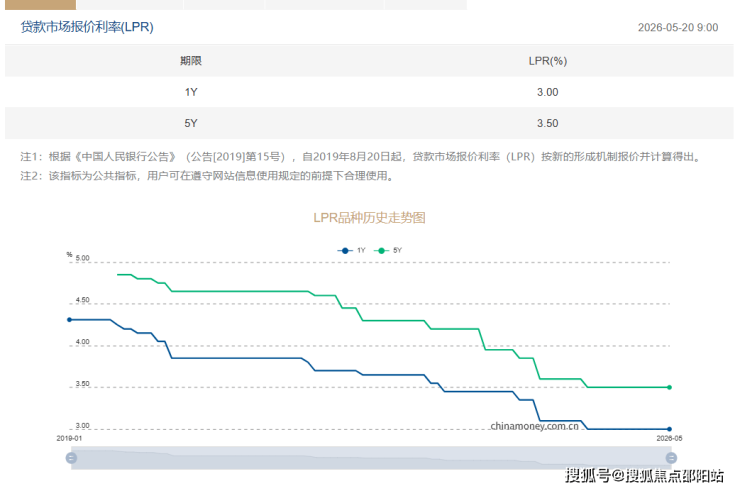Select the 期限 column header
Viewport: 740px width, 491px height.
pyautogui.click(x=191, y=61)
